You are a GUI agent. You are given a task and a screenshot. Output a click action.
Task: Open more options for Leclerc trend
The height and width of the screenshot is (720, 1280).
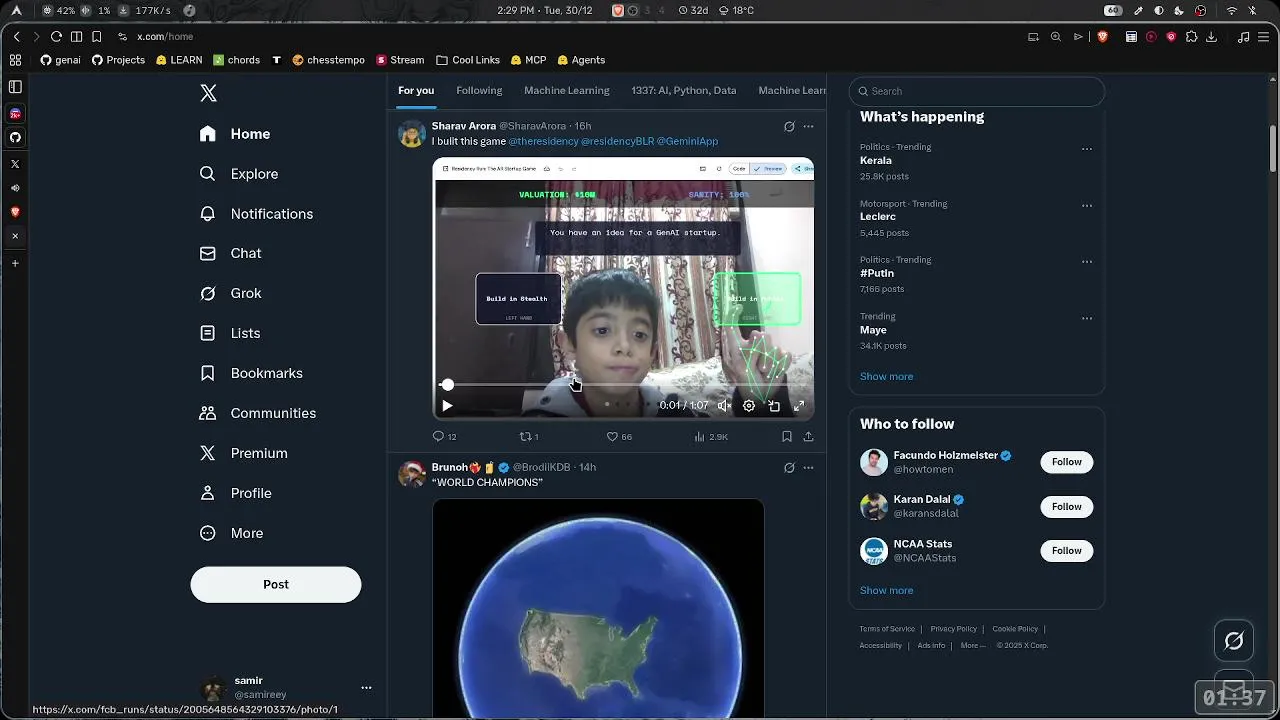1087,206
